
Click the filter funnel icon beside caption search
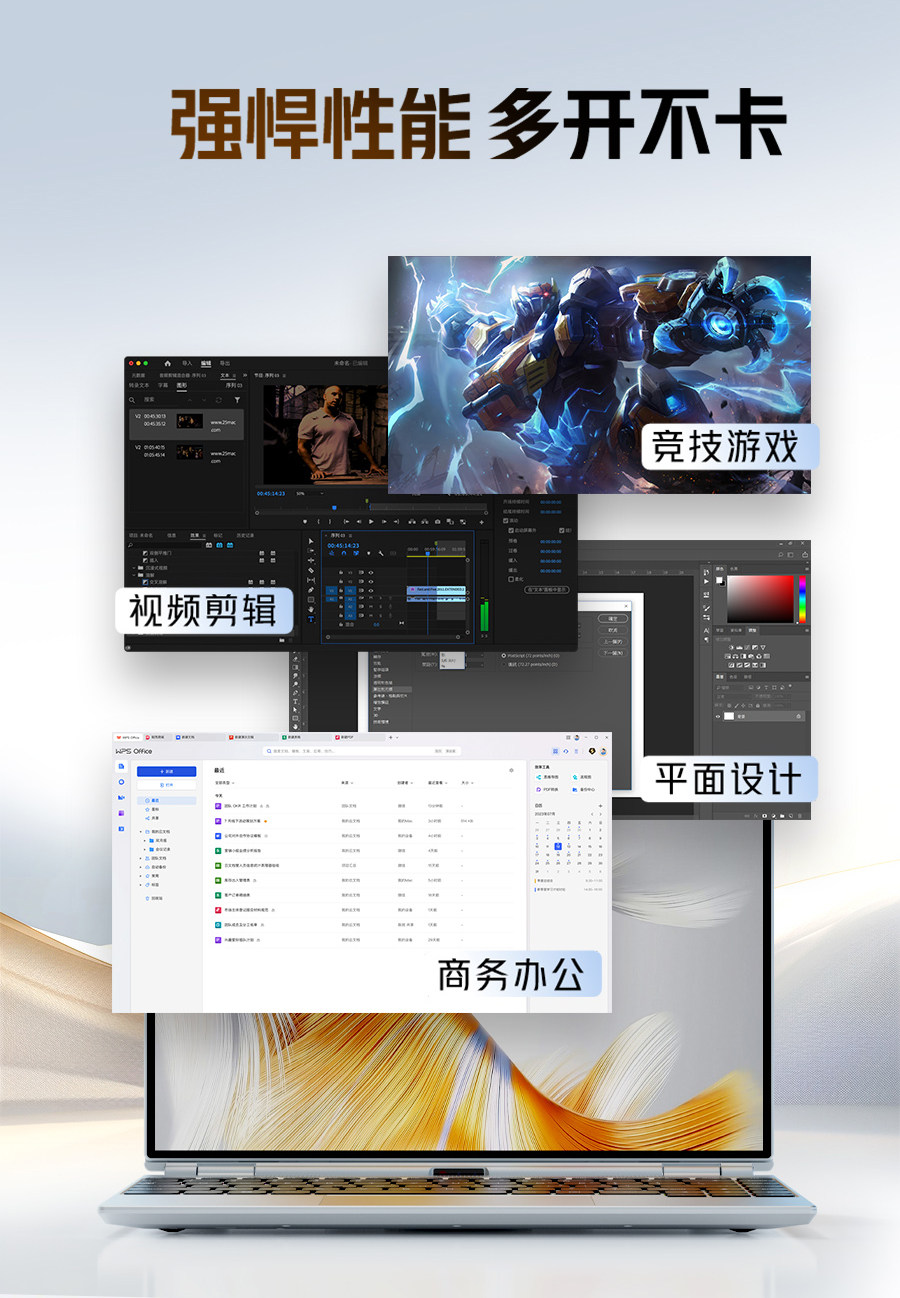pos(237,400)
